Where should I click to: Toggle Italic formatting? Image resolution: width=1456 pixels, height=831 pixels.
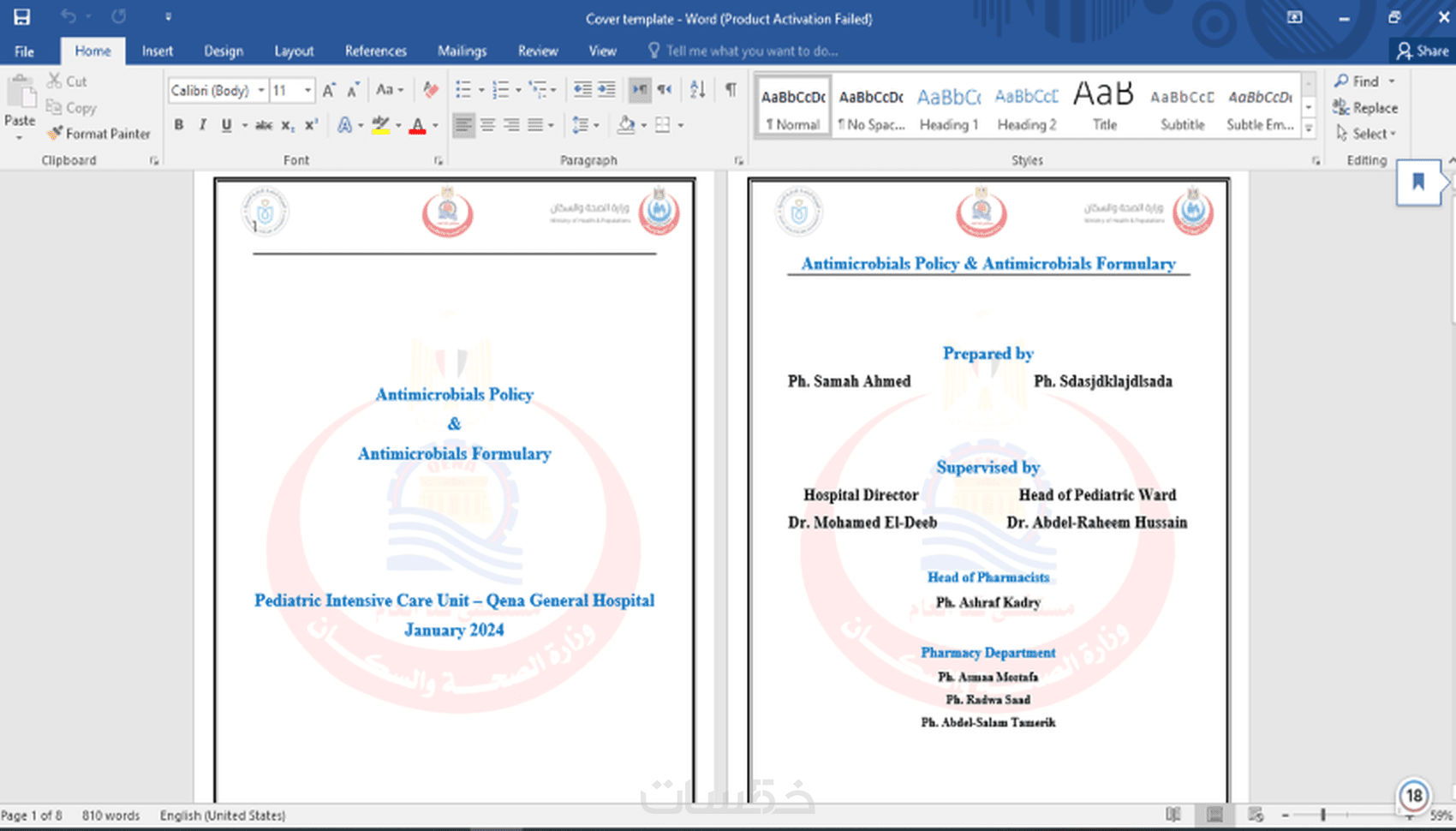(x=203, y=125)
